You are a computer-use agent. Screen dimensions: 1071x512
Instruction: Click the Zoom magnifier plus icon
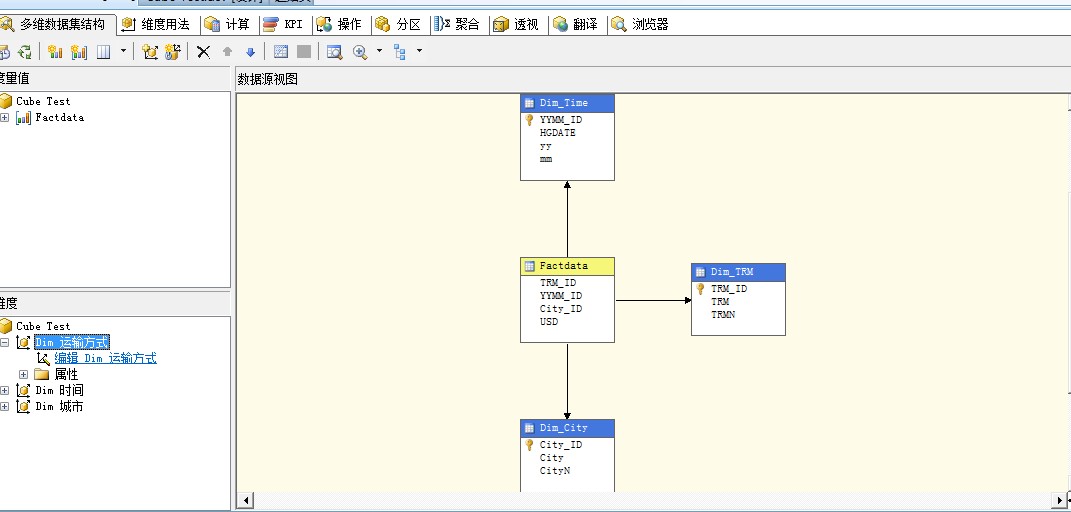click(x=360, y=52)
